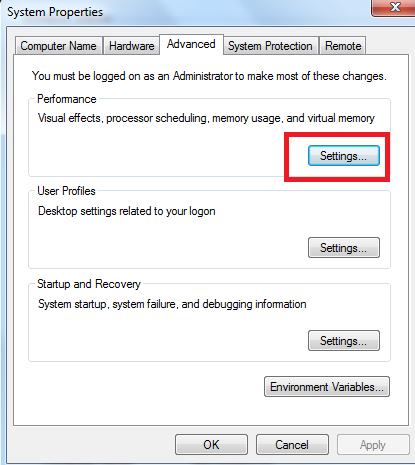Switch to the Computer Name tab
415x465 pixels.
point(58,46)
